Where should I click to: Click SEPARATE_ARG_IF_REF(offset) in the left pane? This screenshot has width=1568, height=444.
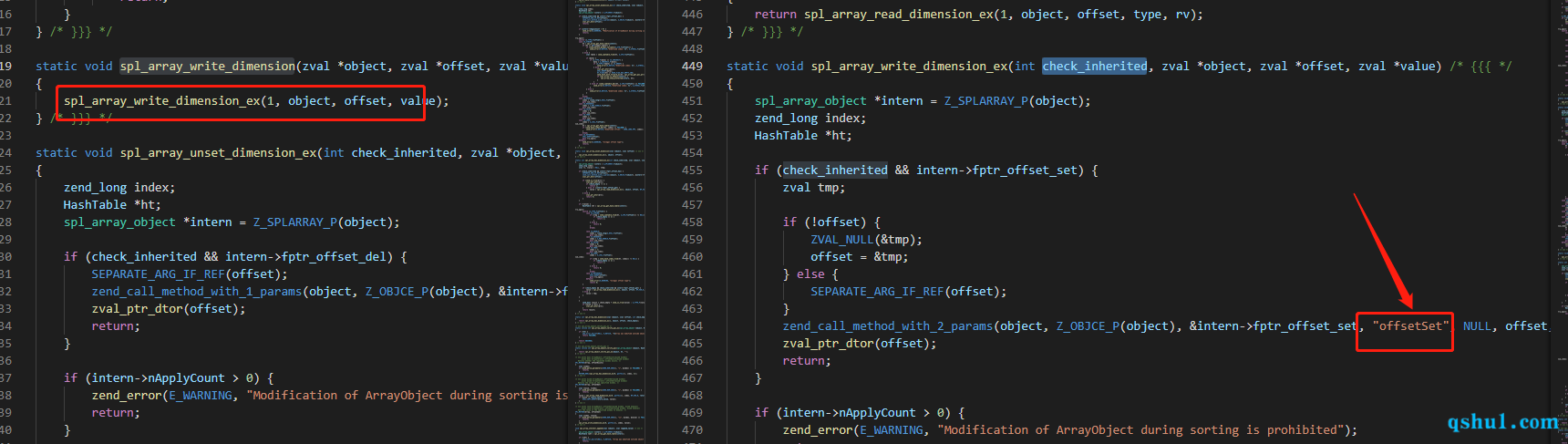190,274
